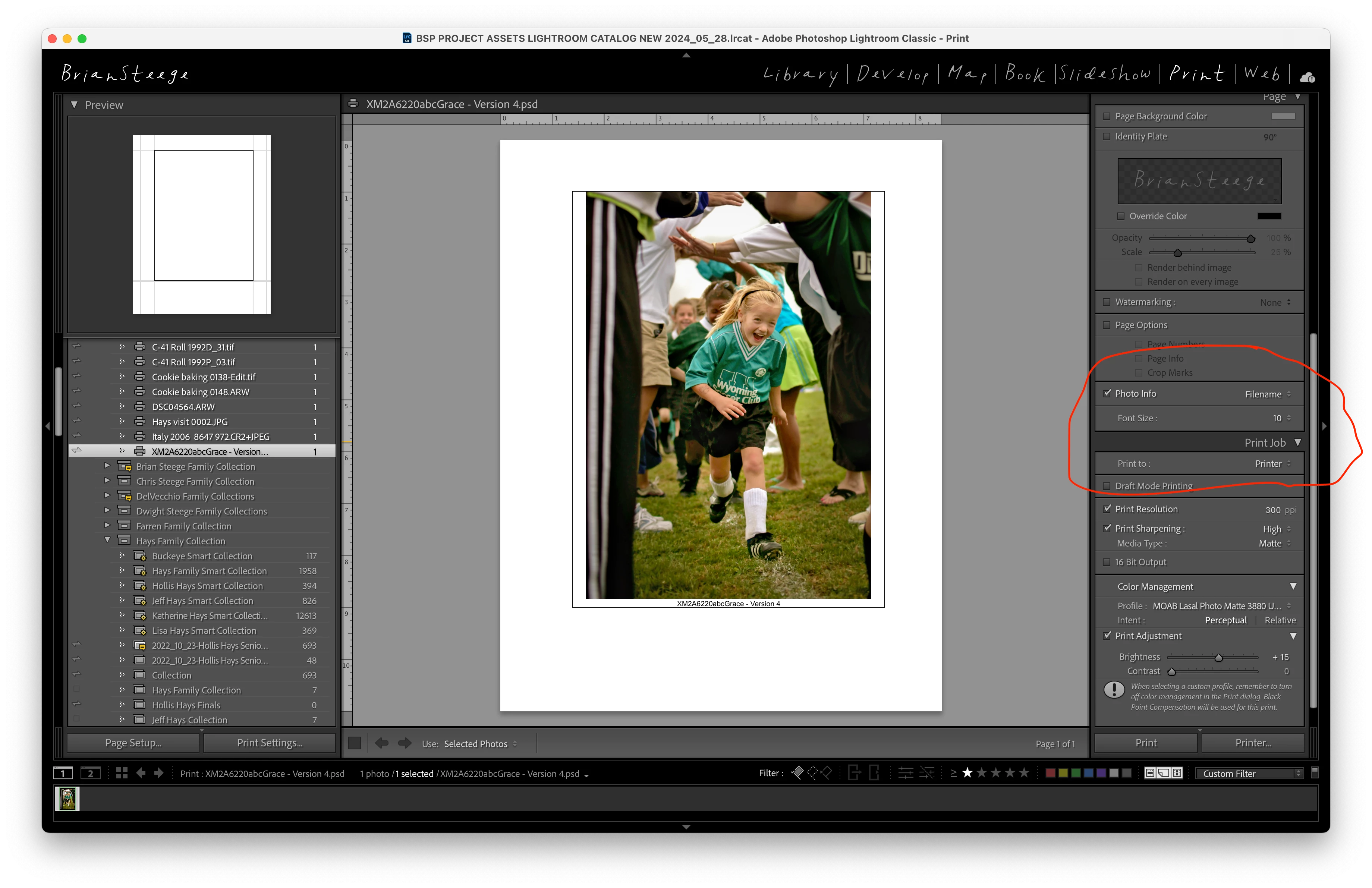1372x888 pixels.
Task: Turn on the 16 Bit Output checkbox
Action: pos(1106,562)
